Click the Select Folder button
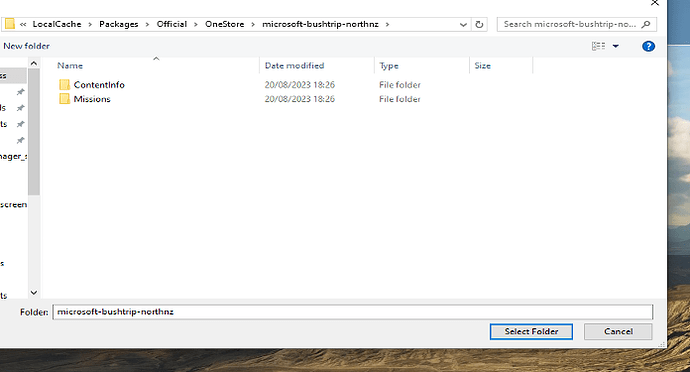690x372 pixels. 531,331
